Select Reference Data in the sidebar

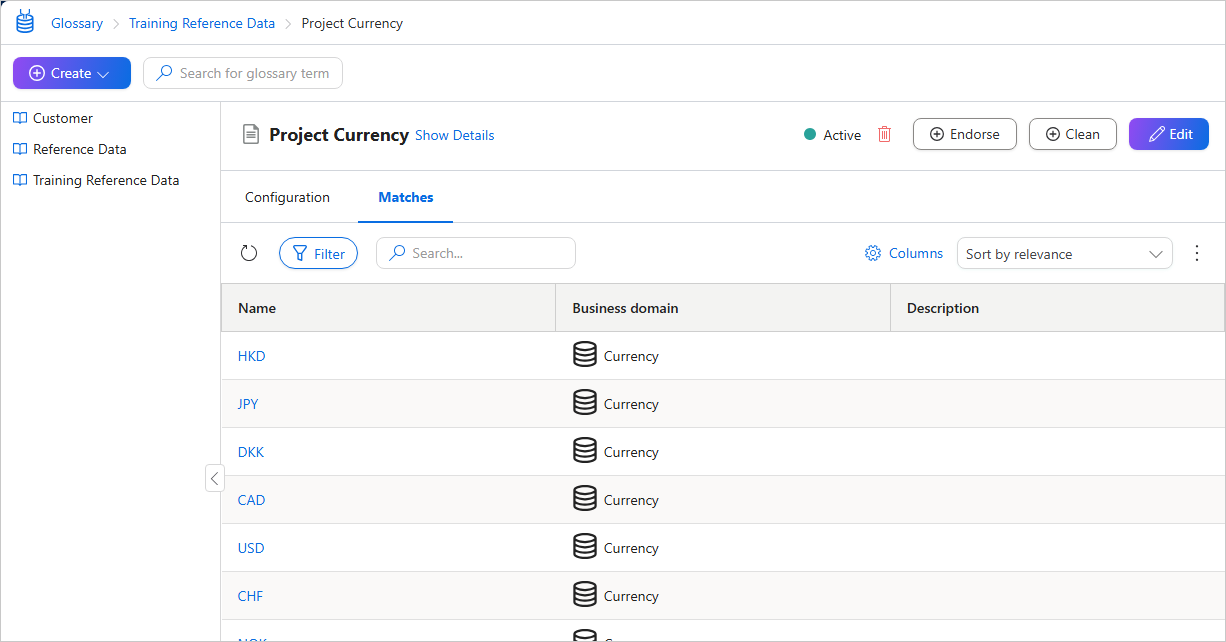click(x=80, y=149)
